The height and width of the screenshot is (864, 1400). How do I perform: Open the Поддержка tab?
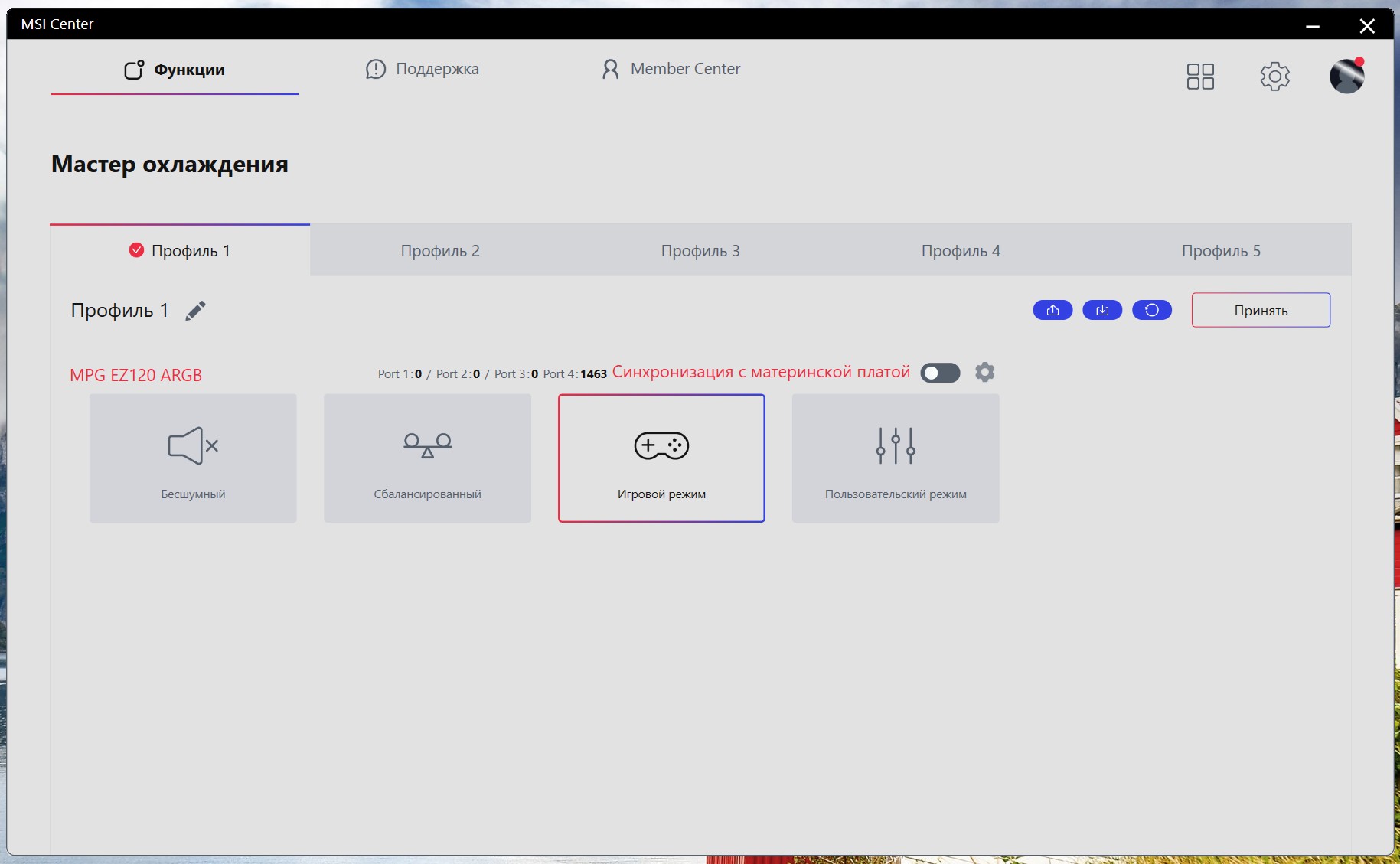423,69
